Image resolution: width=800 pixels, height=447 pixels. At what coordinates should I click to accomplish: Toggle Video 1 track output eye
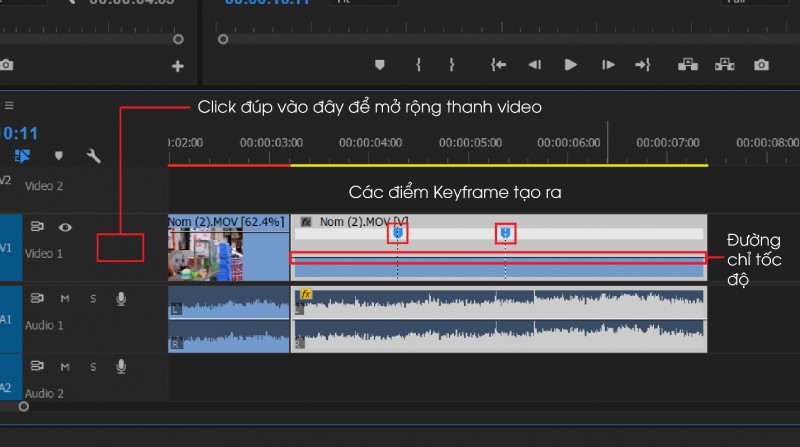click(x=65, y=227)
